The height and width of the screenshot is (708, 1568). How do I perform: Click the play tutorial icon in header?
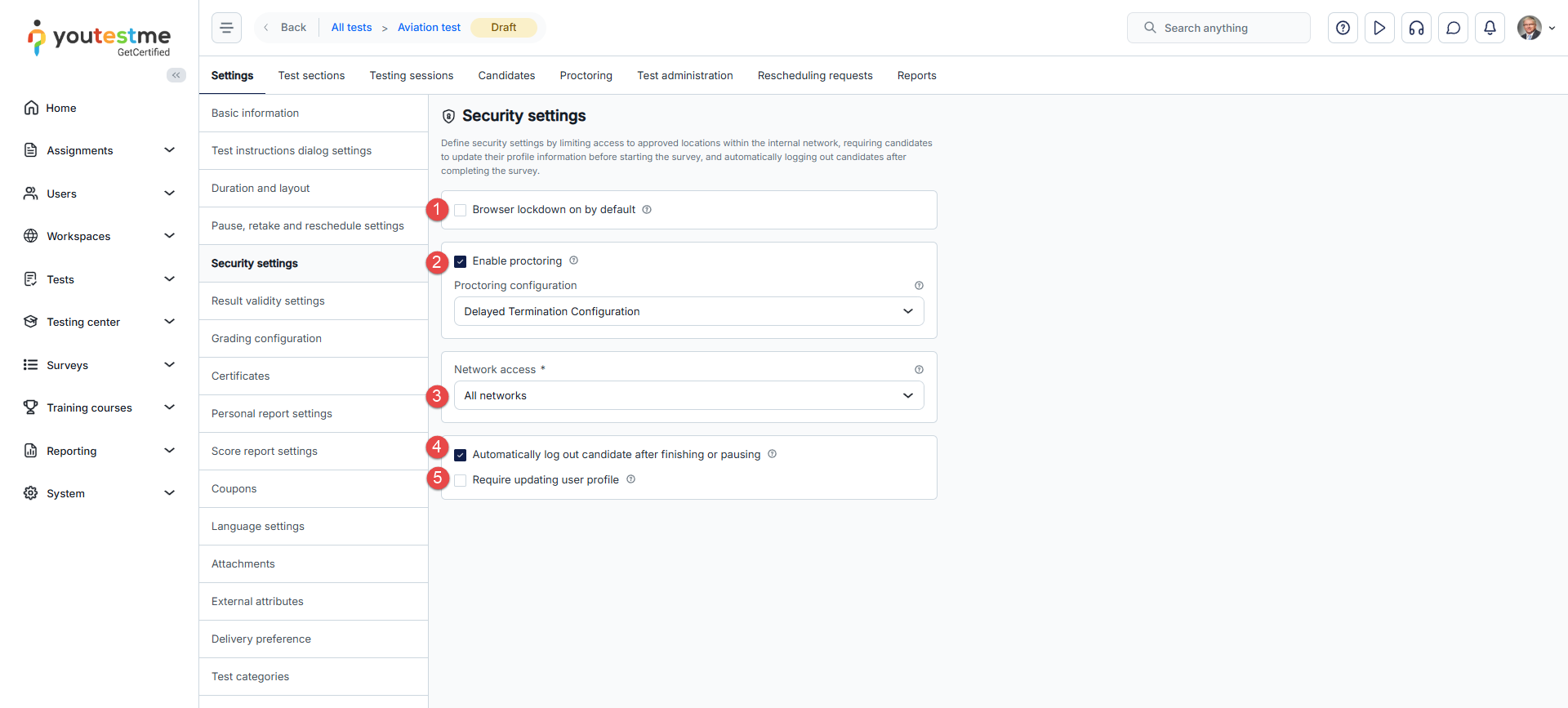(1379, 28)
